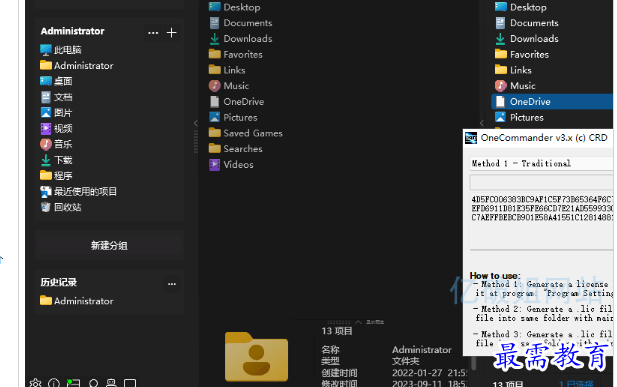Click the 文件夹 type value in preview

[406, 361]
